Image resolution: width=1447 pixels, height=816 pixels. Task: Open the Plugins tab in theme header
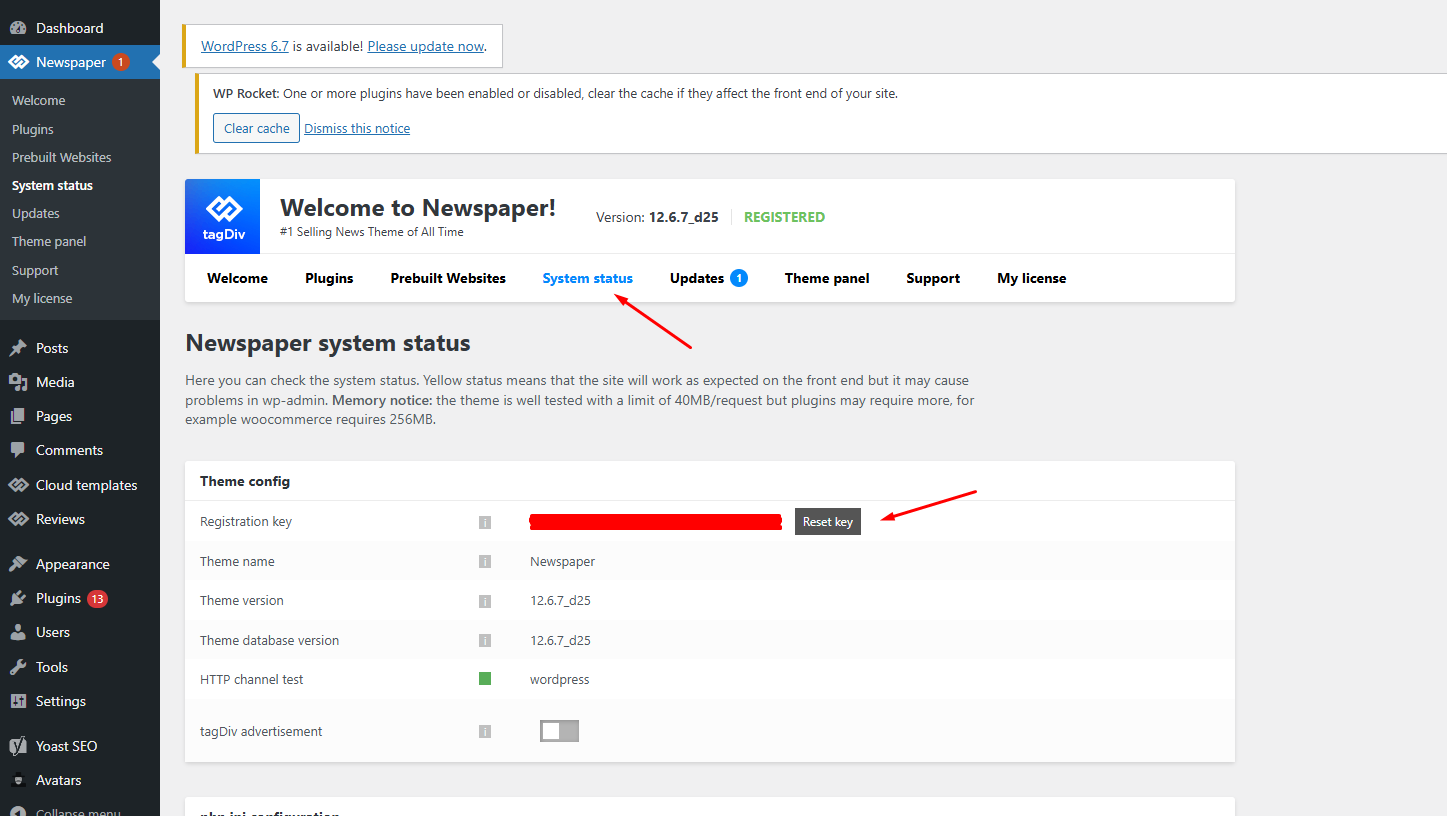tap(329, 278)
